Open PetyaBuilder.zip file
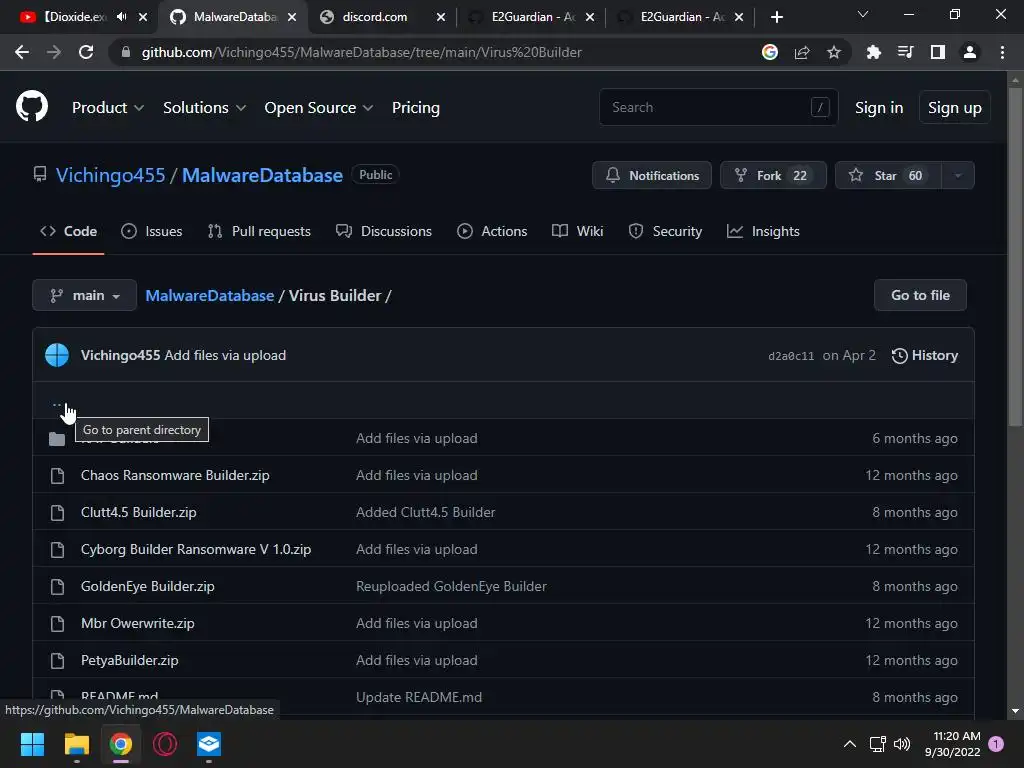Screen dimensions: 1024x768 click(129, 660)
